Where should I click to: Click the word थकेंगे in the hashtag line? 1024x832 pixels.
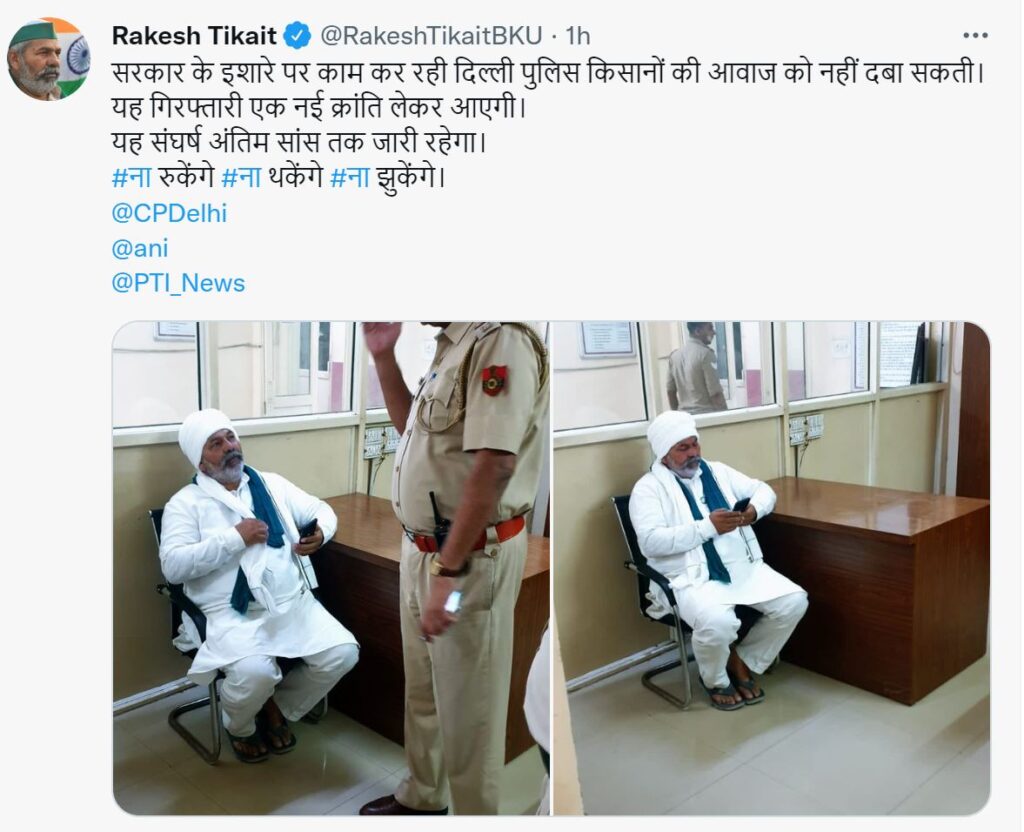click(296, 178)
